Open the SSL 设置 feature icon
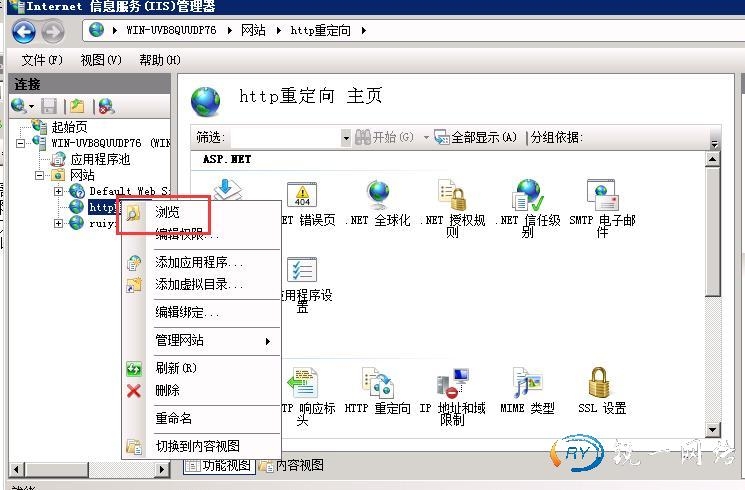The width and height of the screenshot is (745, 490). coord(601,390)
